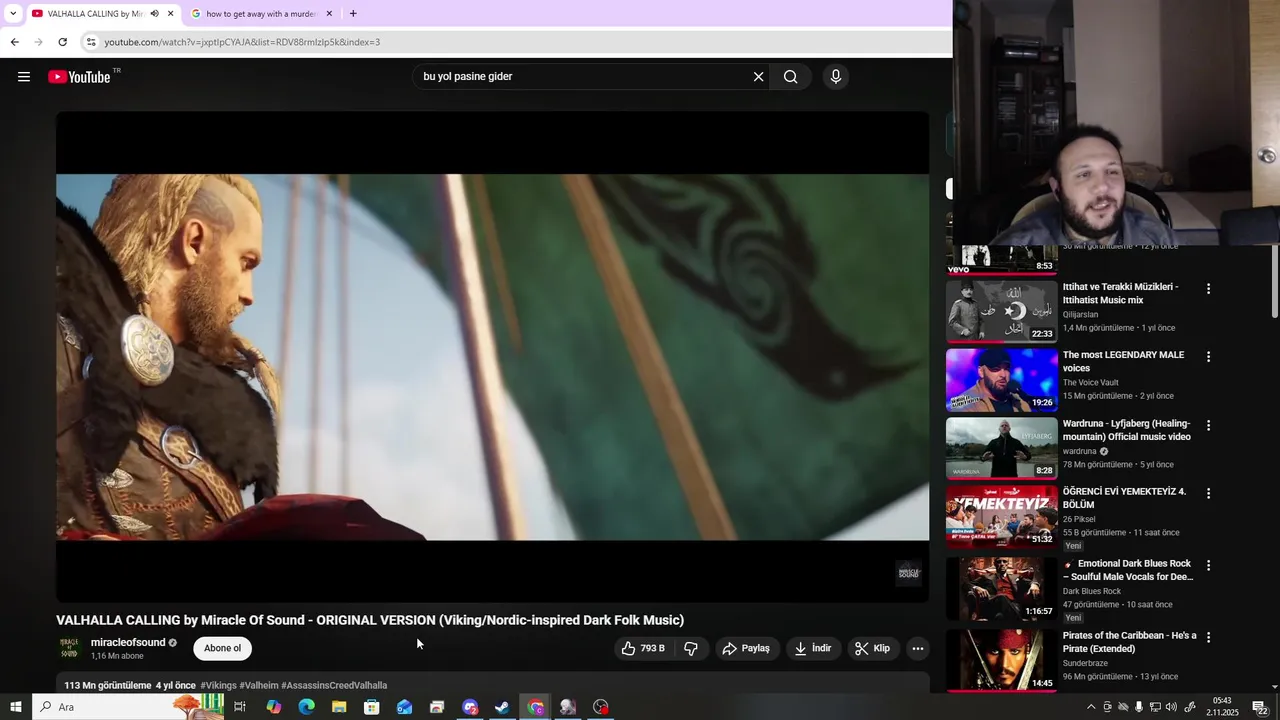The image size is (1280, 720).
Task: Open Discord from taskbar
Action: 470,707
